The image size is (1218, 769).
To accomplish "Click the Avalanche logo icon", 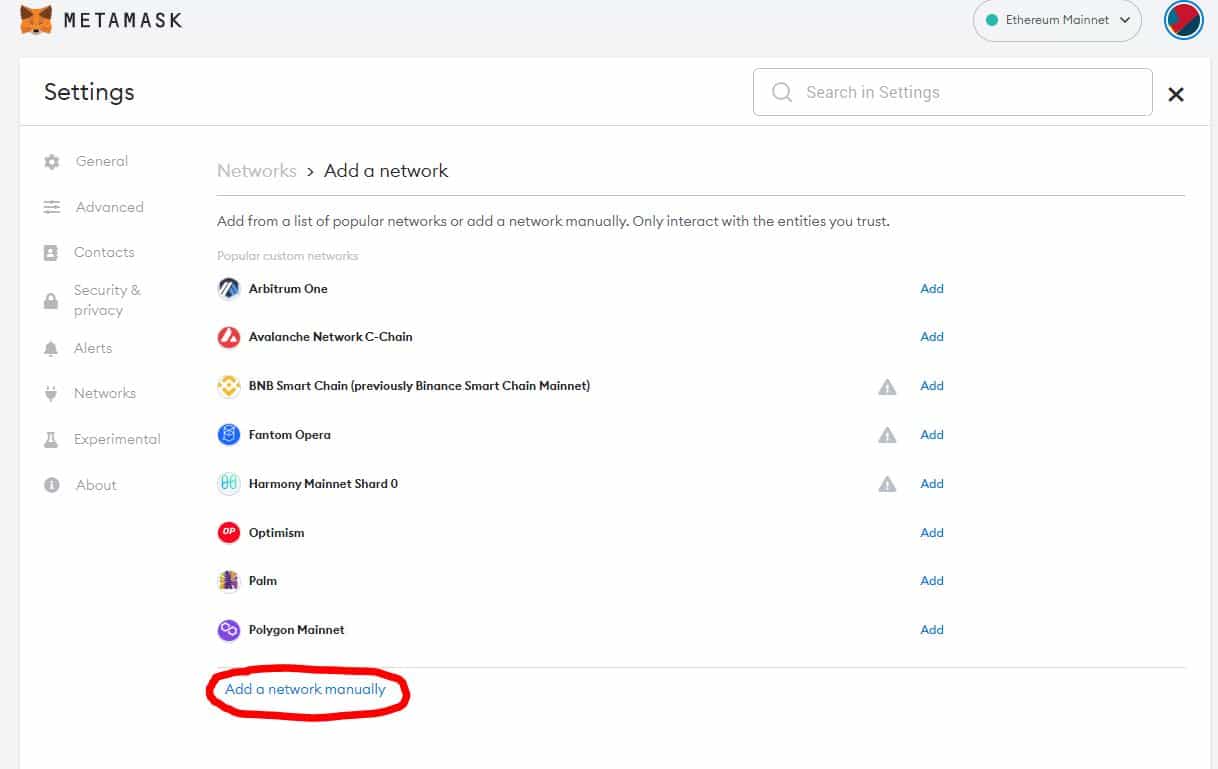I will (229, 337).
